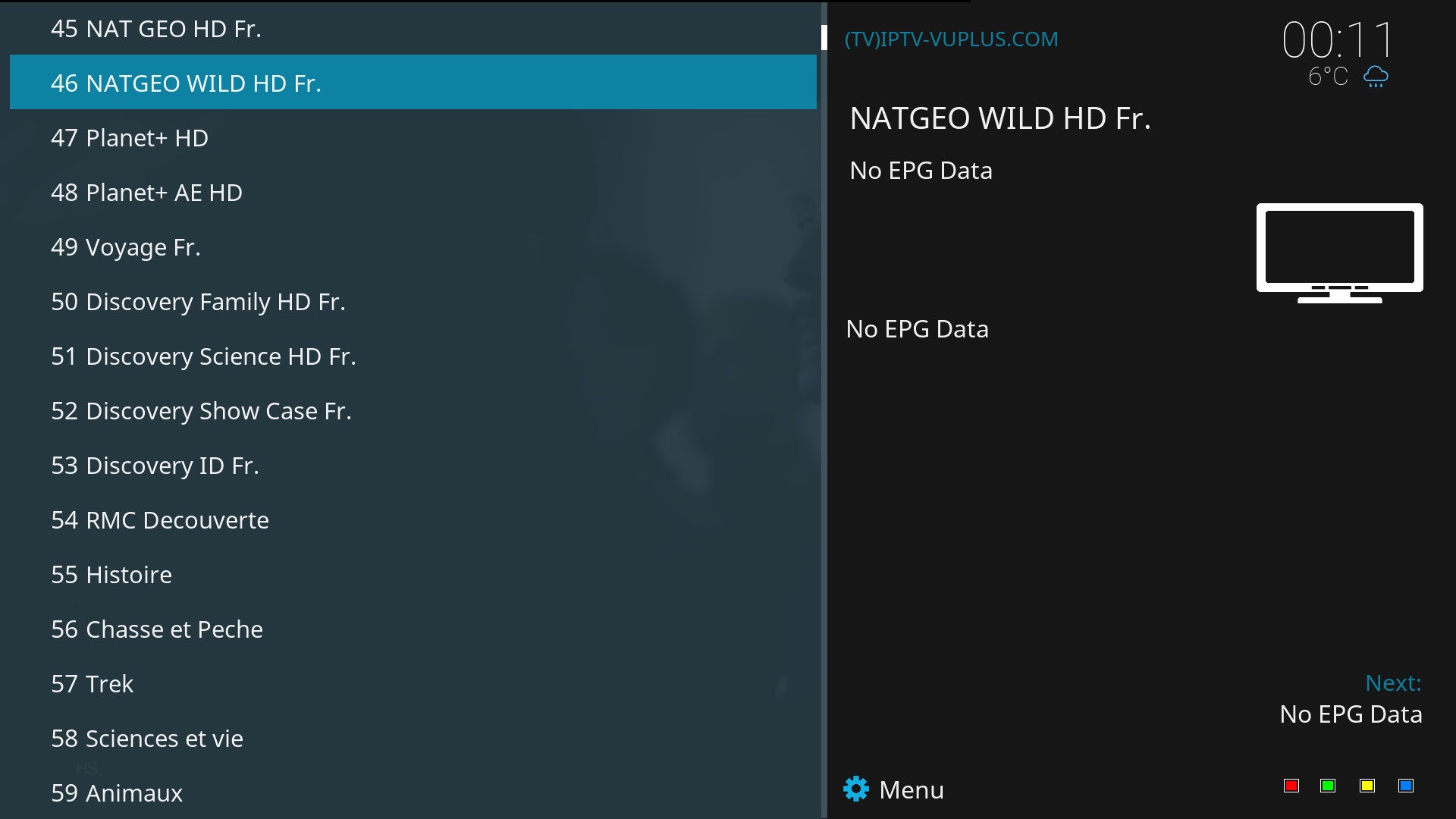Select channel 50 Discovery Family HD Fr.
The image size is (1456, 819).
pos(198,301)
